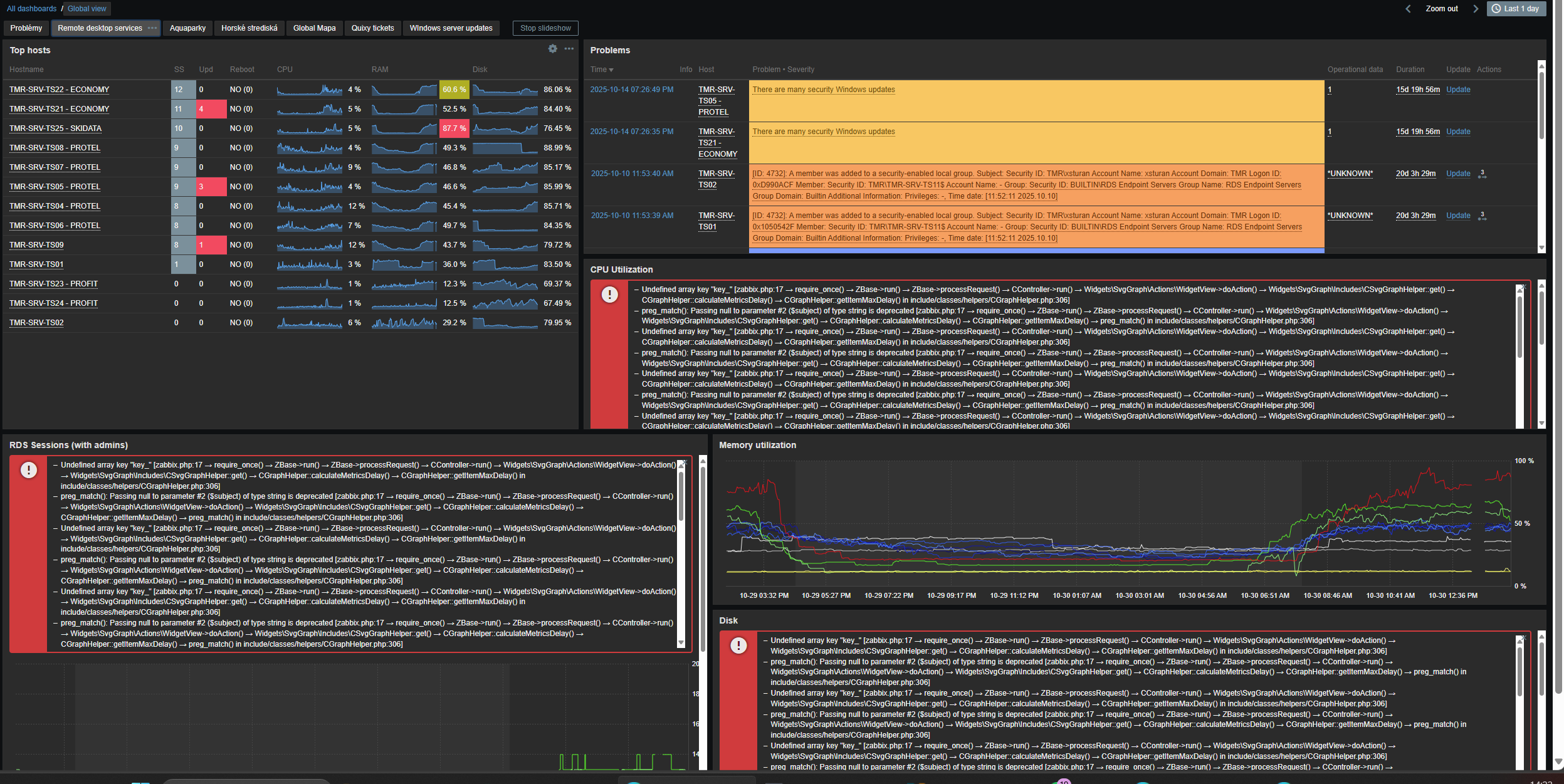1564x784 pixels.
Task: Click RDS Sessions error exclamation icon
Action: [29, 470]
